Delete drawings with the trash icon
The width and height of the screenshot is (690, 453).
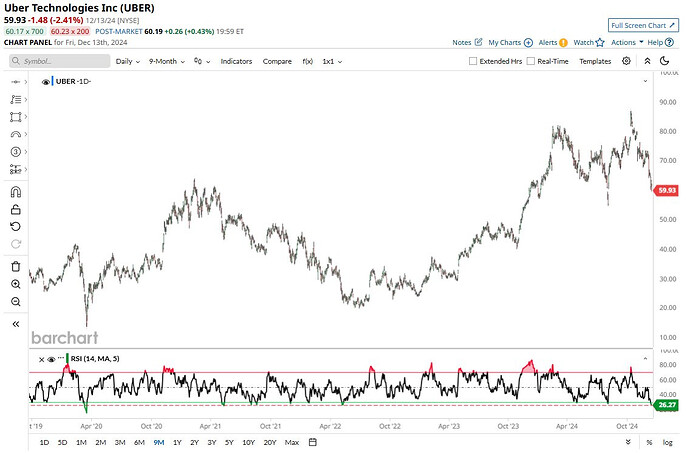click(15, 266)
